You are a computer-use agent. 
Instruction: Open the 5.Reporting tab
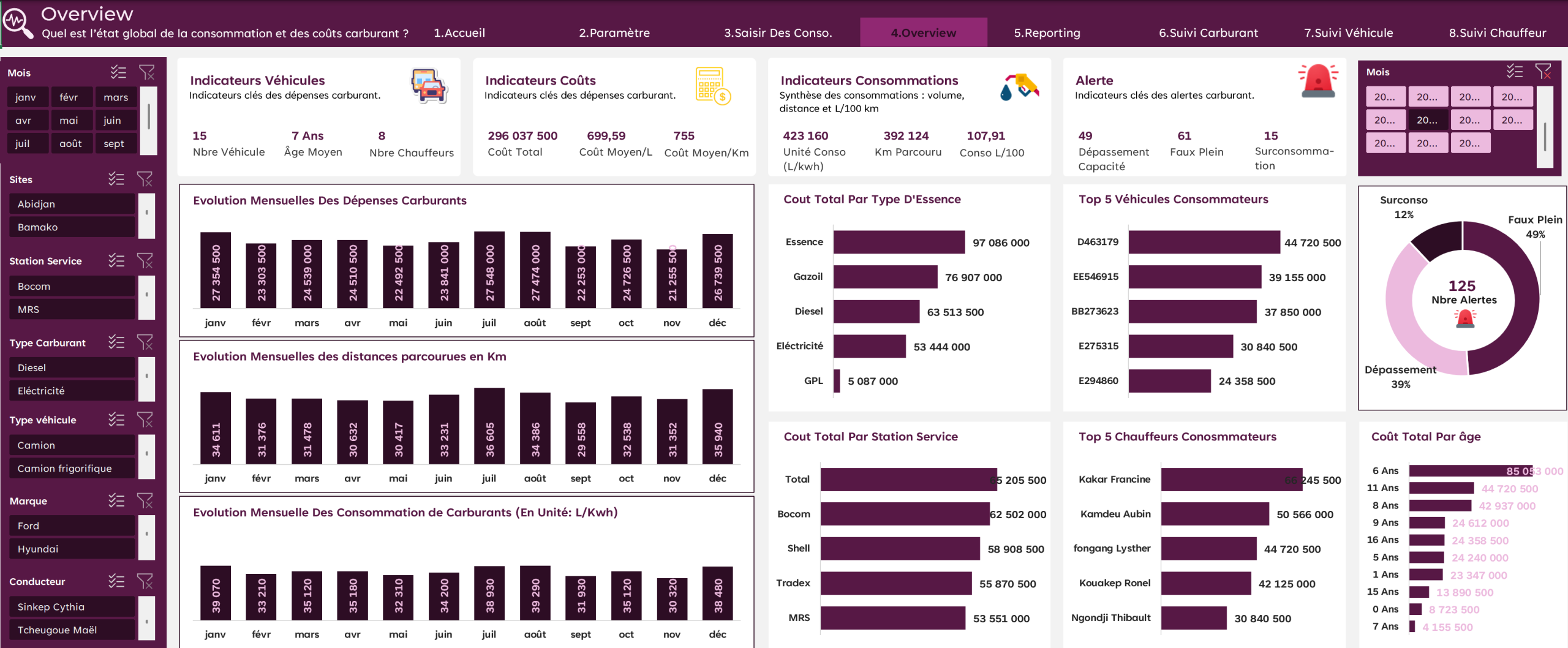pos(1047,32)
